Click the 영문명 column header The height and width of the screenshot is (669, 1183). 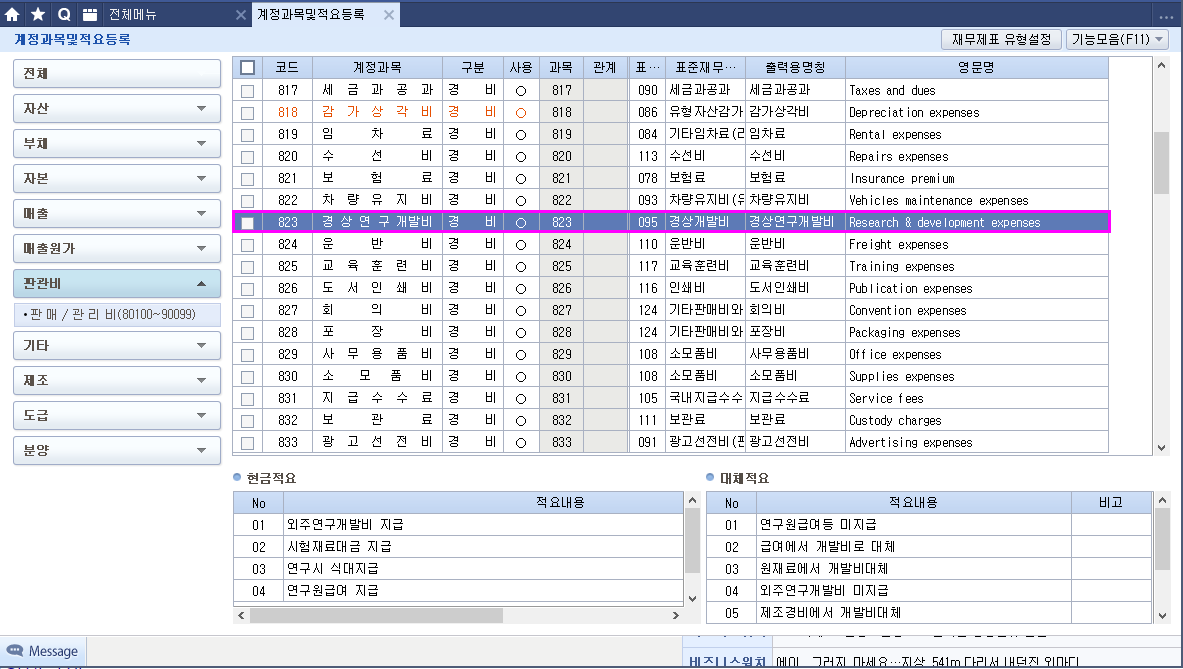[x=976, y=67]
